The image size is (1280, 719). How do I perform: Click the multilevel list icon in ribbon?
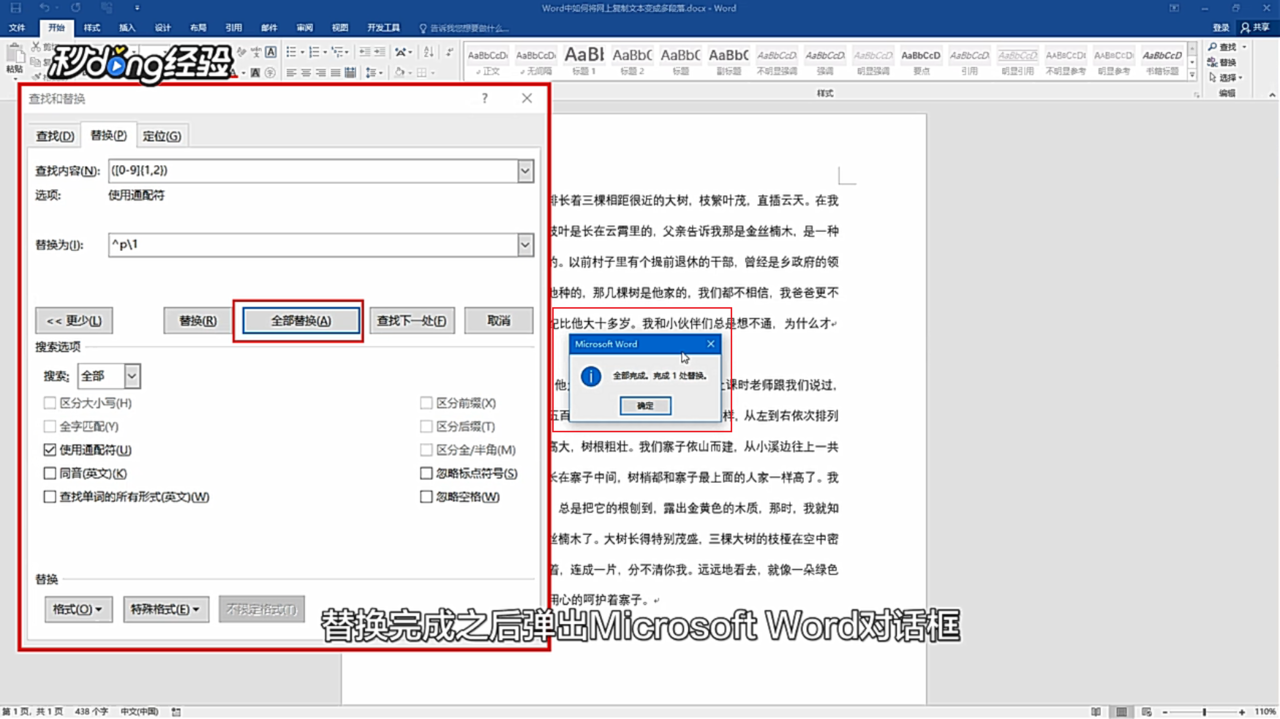337,52
